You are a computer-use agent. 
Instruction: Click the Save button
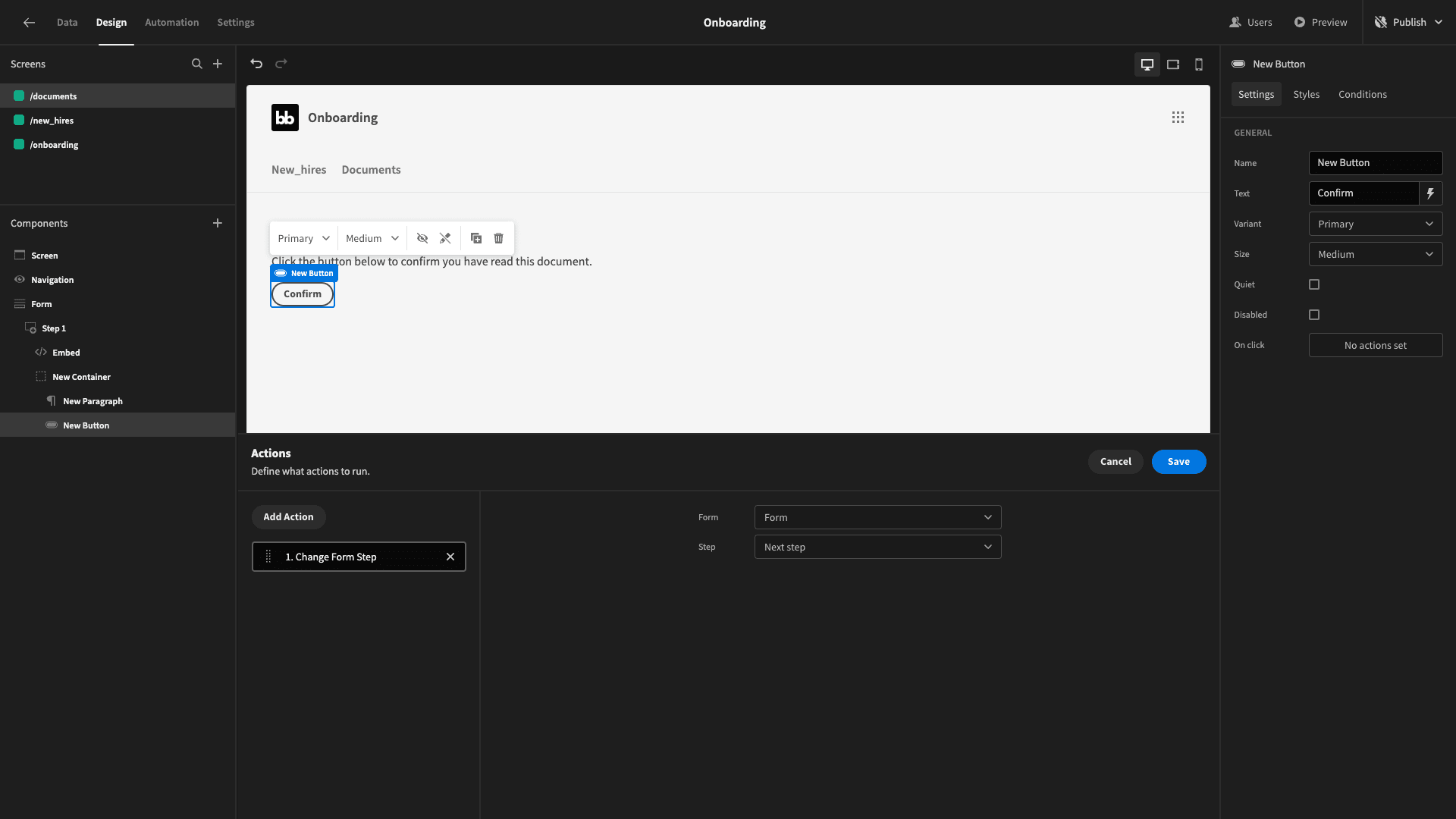pyautogui.click(x=1178, y=462)
